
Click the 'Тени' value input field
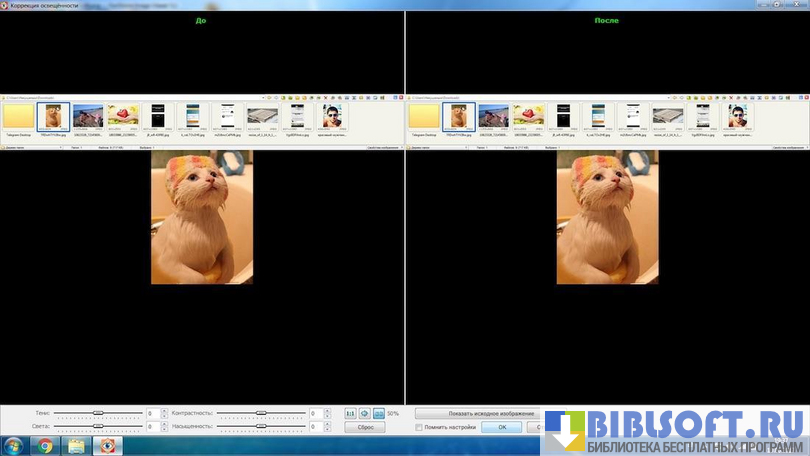point(151,413)
